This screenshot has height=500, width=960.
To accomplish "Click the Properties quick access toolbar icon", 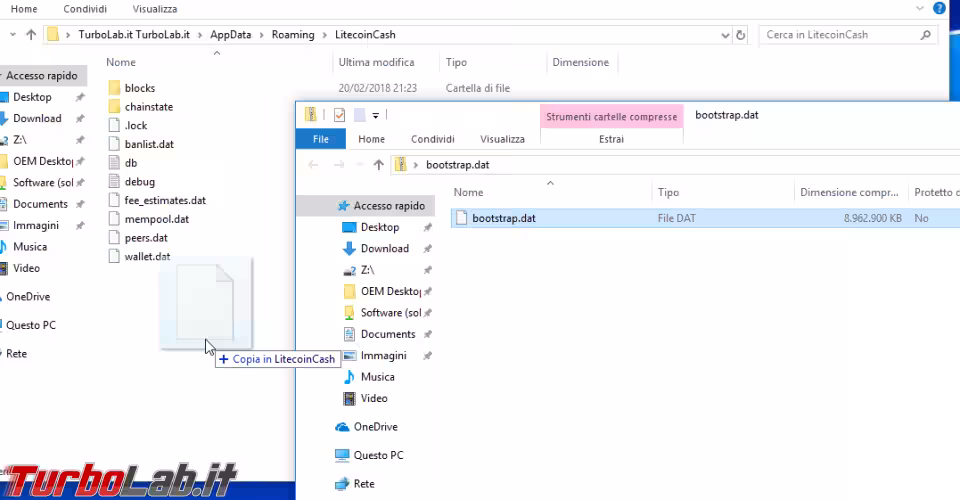I will click(x=339, y=115).
